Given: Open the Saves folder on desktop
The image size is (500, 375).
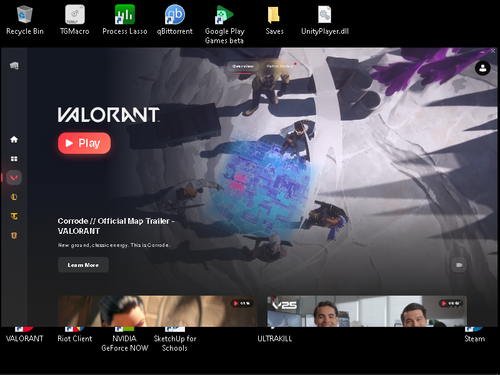Looking at the screenshot, I should [x=274, y=20].
